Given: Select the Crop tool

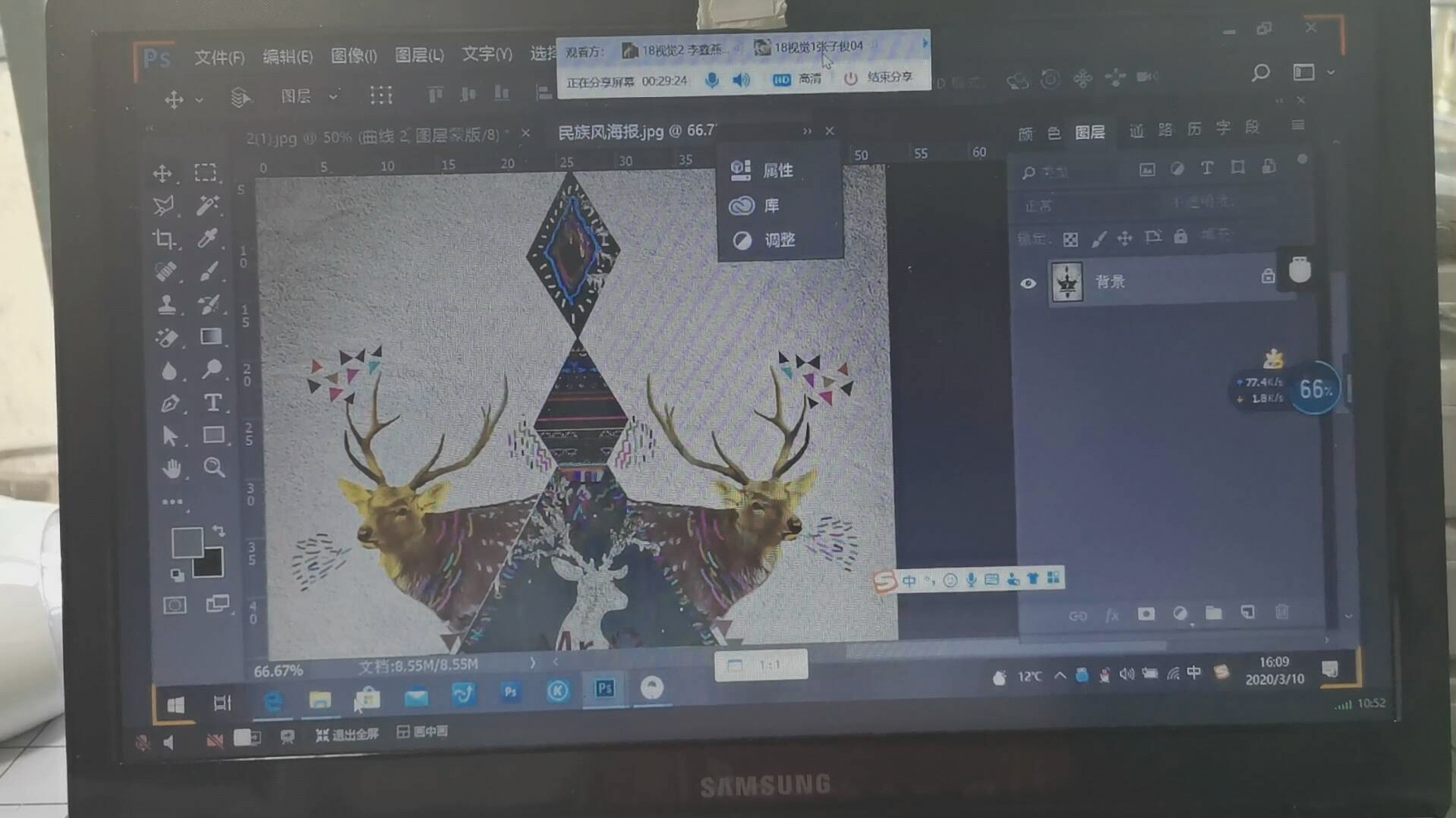Looking at the screenshot, I should [164, 239].
